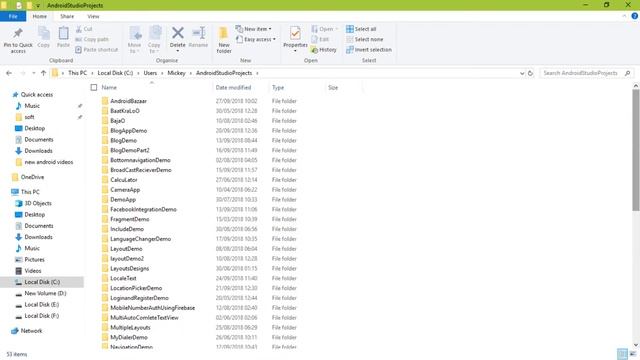Image resolution: width=640 pixels, height=360 pixels.
Task: Select the MobileNumberAuthUsingFirebase folder
Action: (152, 308)
